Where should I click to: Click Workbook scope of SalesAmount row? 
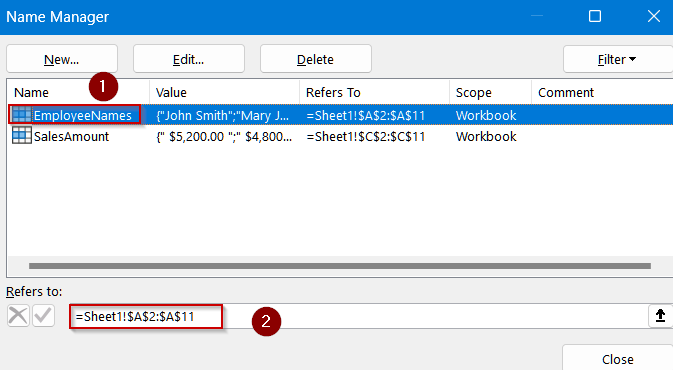(486, 136)
